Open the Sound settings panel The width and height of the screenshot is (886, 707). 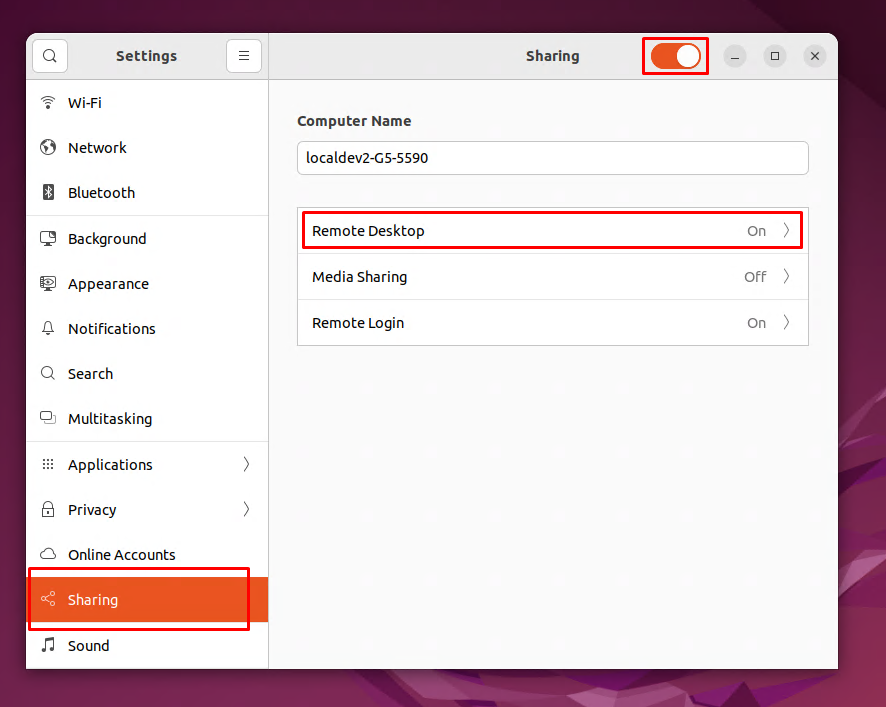coord(147,645)
